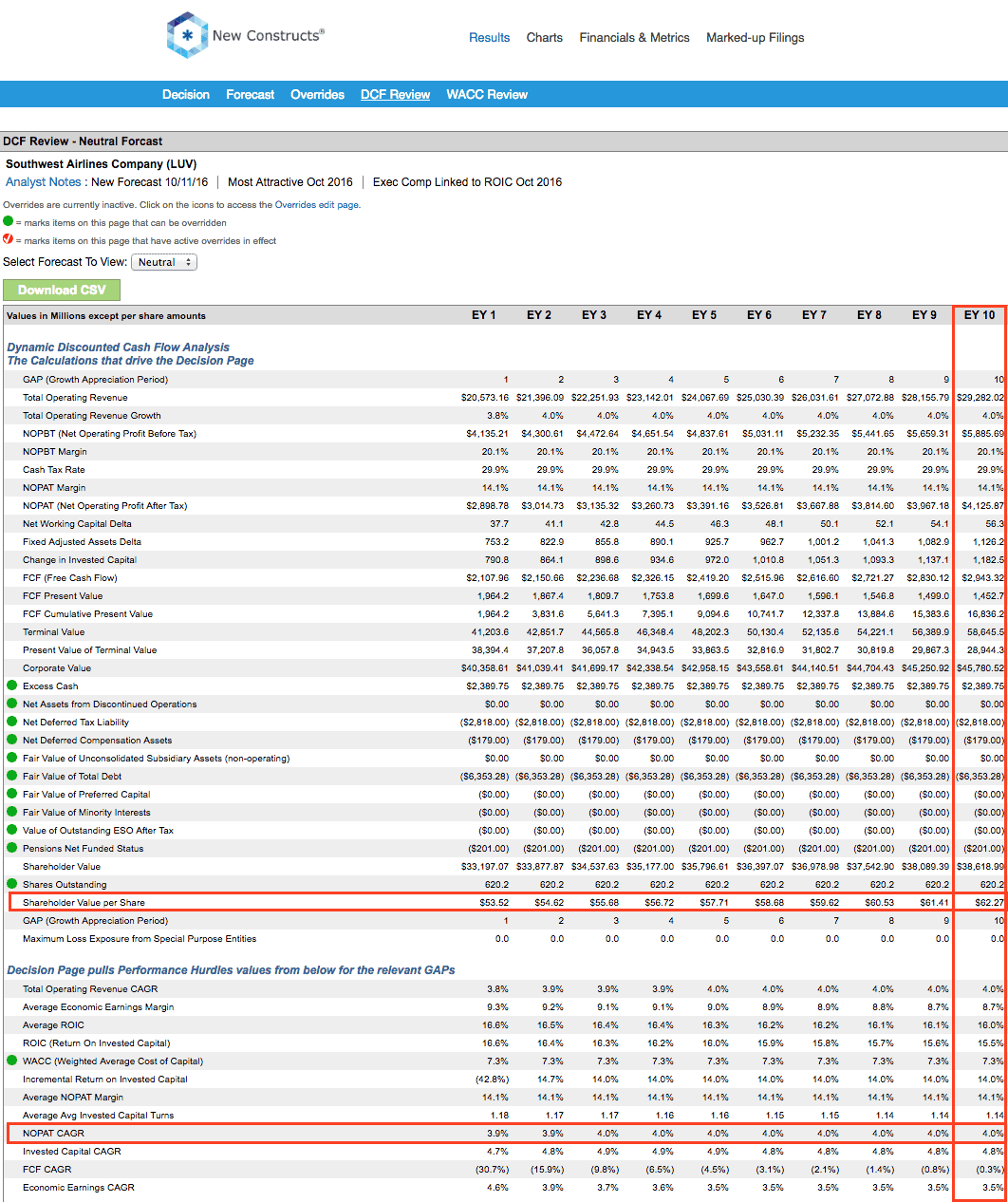Click the Decision Page Performance Hurdles heading

click(x=232, y=970)
